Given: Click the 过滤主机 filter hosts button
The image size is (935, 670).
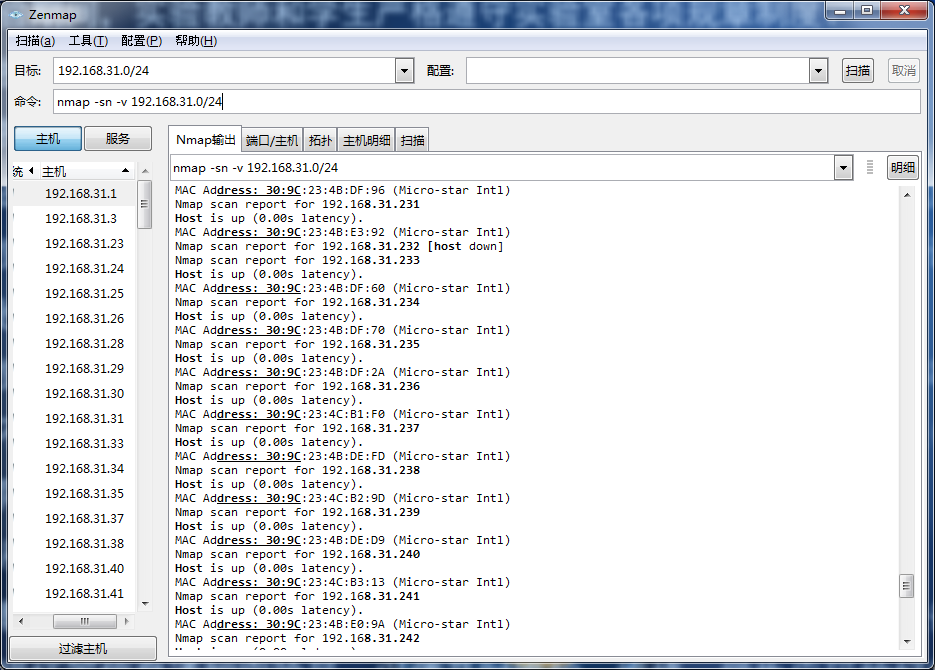Looking at the screenshot, I should click(83, 649).
